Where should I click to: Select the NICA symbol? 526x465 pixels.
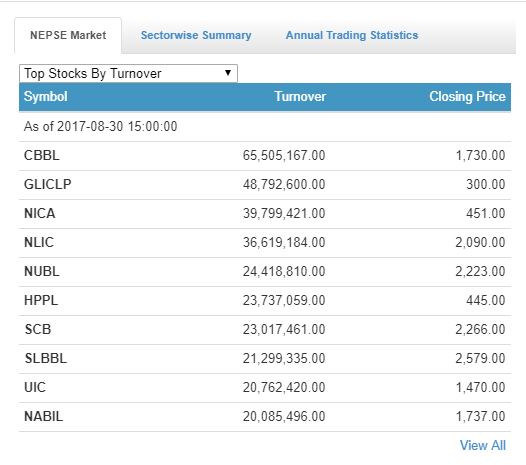40,213
